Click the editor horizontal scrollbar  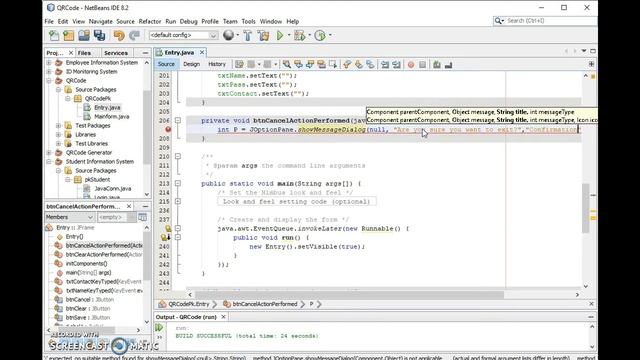point(349,295)
